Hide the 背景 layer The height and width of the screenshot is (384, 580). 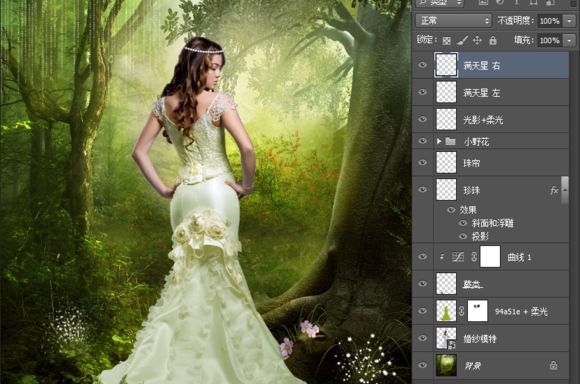422,365
